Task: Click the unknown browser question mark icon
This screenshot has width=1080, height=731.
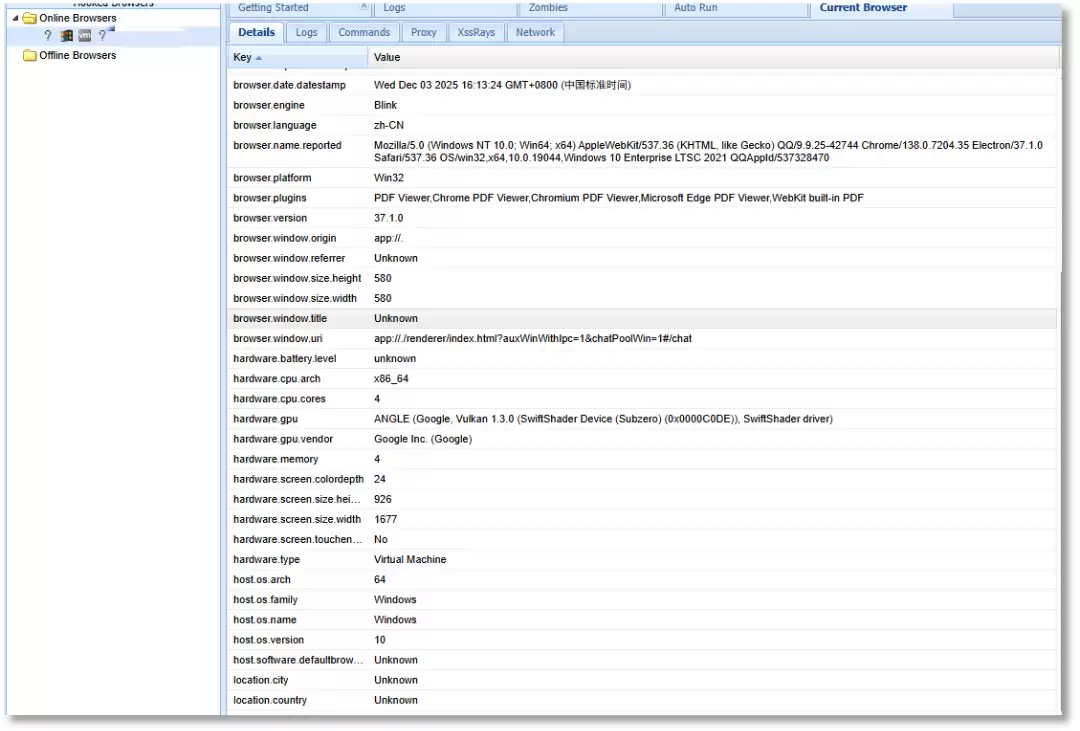Action: [x=47, y=36]
